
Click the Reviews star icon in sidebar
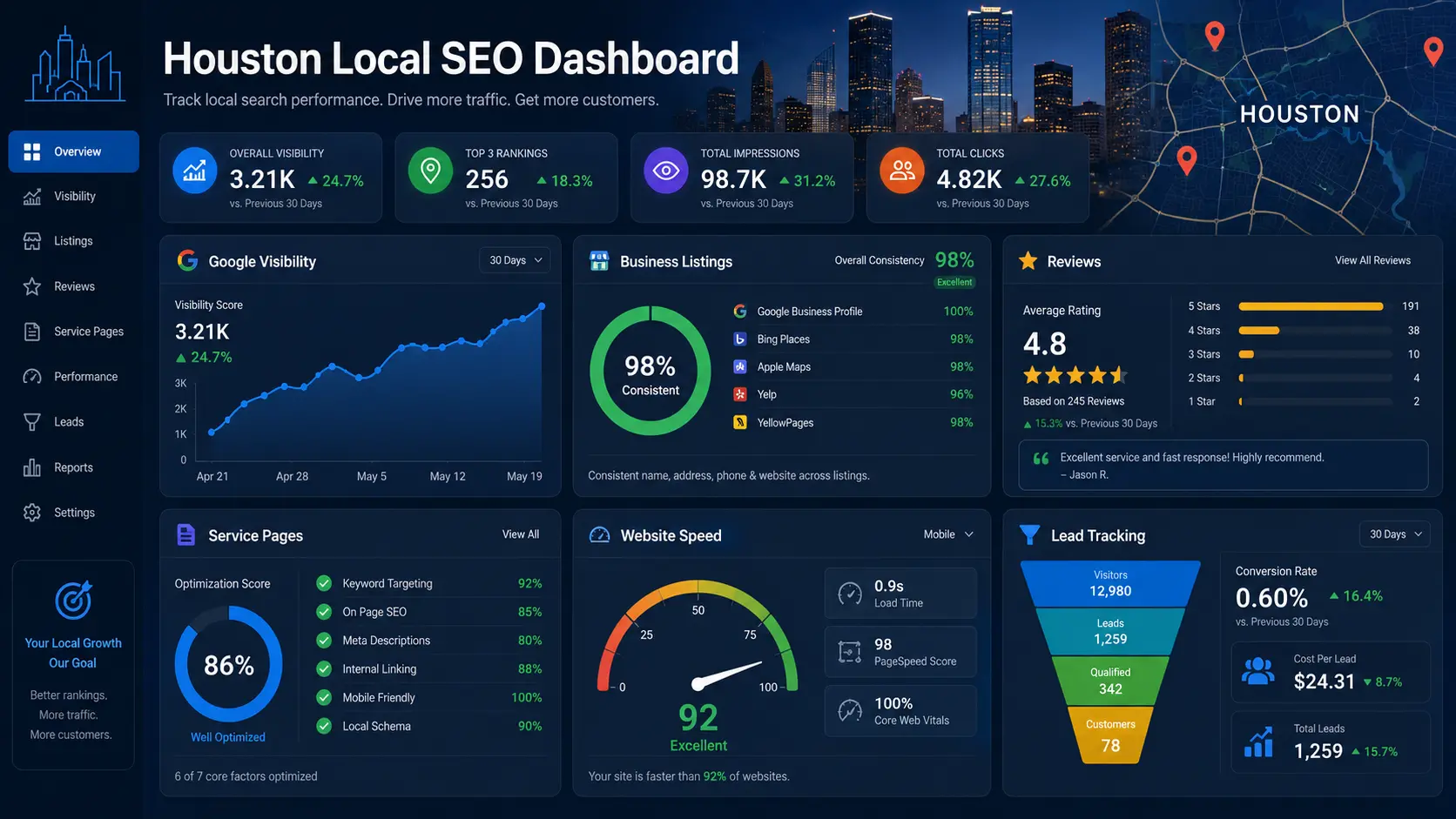(32, 286)
